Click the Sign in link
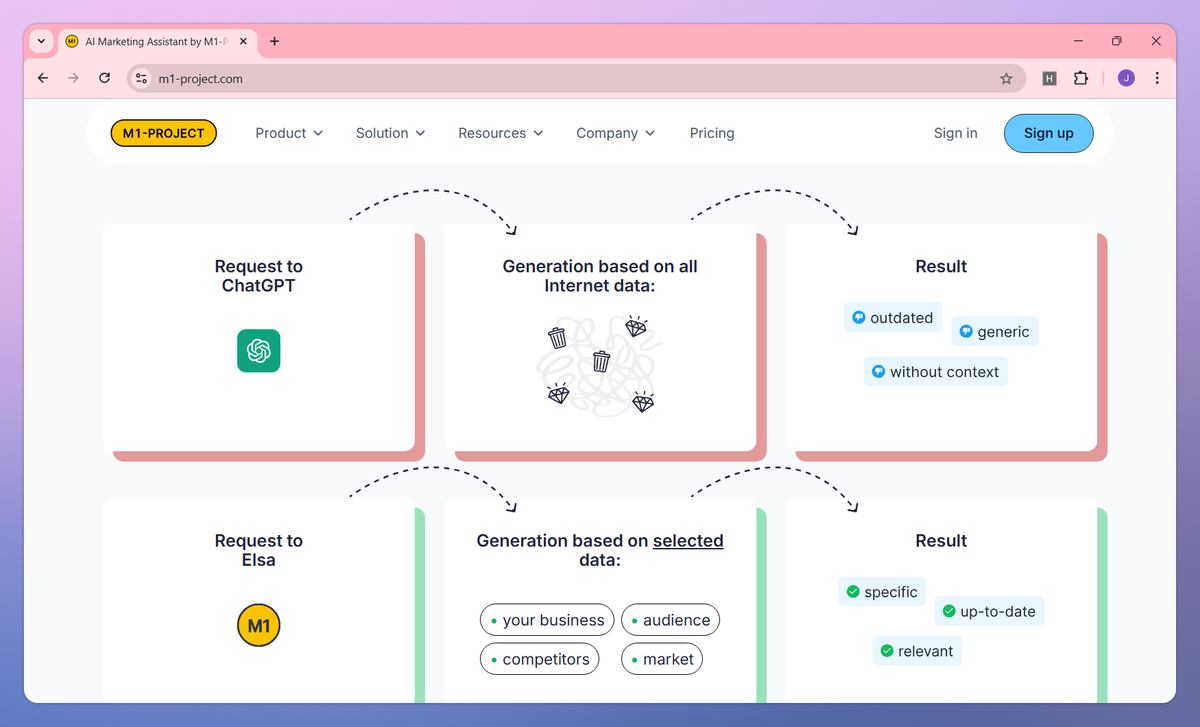This screenshot has height=727, width=1200. 956,133
